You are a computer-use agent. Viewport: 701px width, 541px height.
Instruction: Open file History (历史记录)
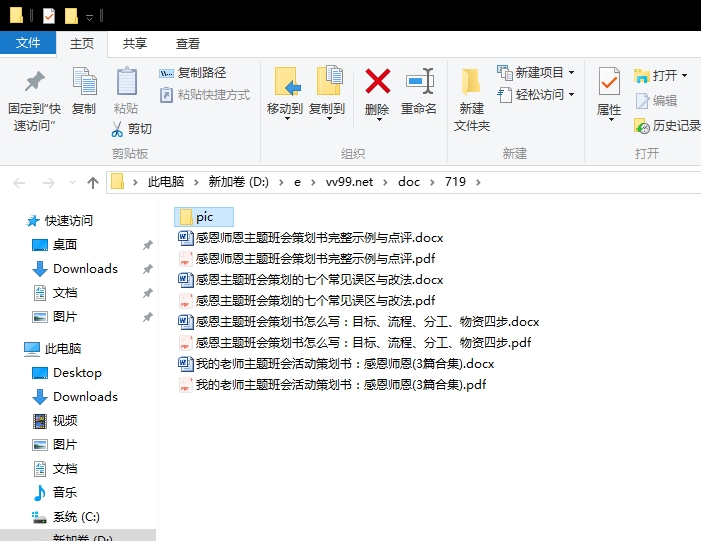click(x=667, y=126)
